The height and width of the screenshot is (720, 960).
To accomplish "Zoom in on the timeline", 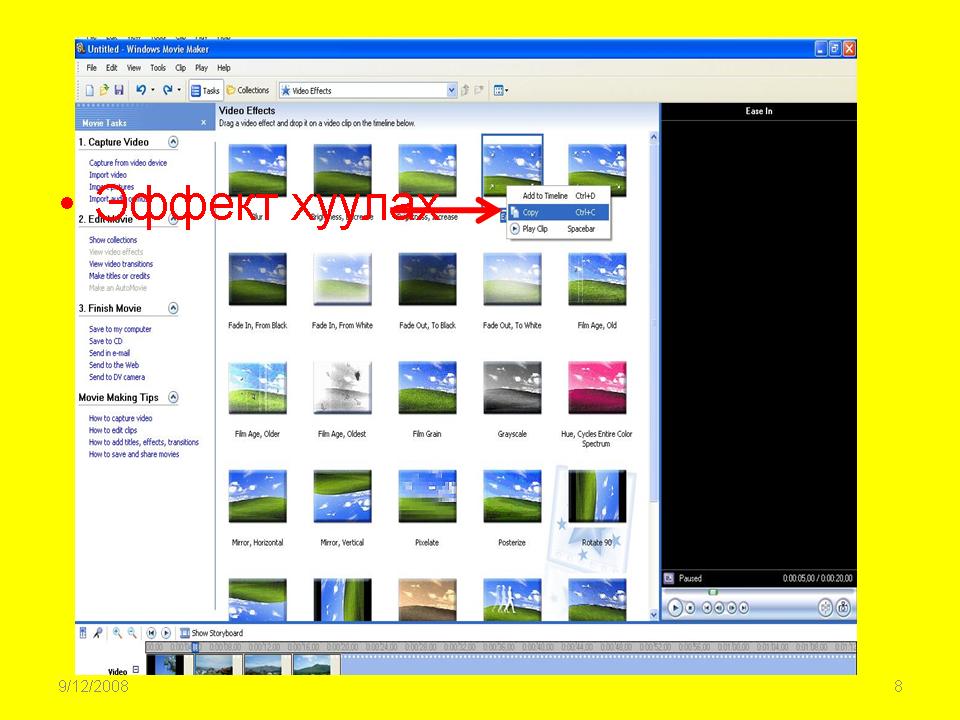I will click(x=117, y=633).
